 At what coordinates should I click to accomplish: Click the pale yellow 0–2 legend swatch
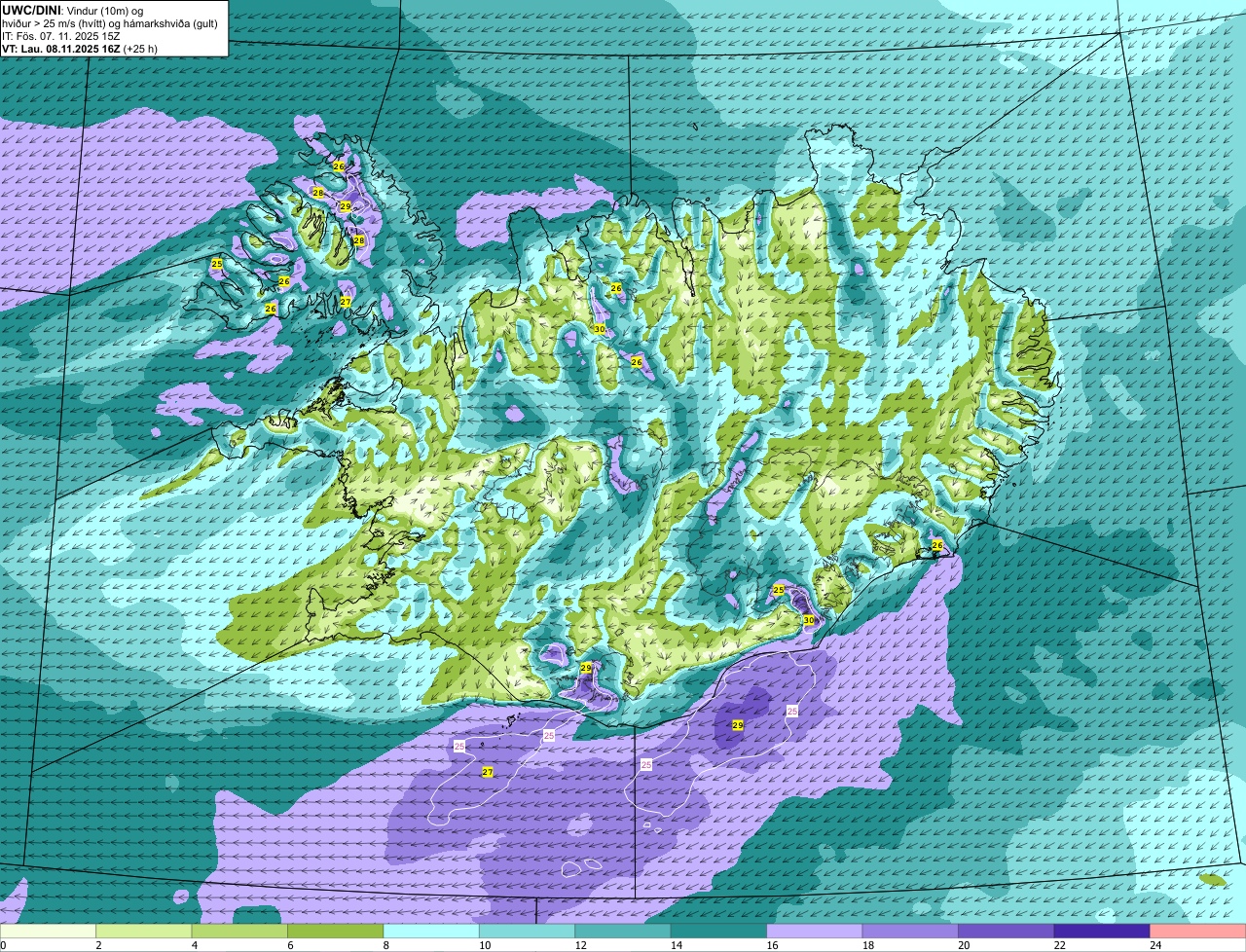(x=49, y=932)
